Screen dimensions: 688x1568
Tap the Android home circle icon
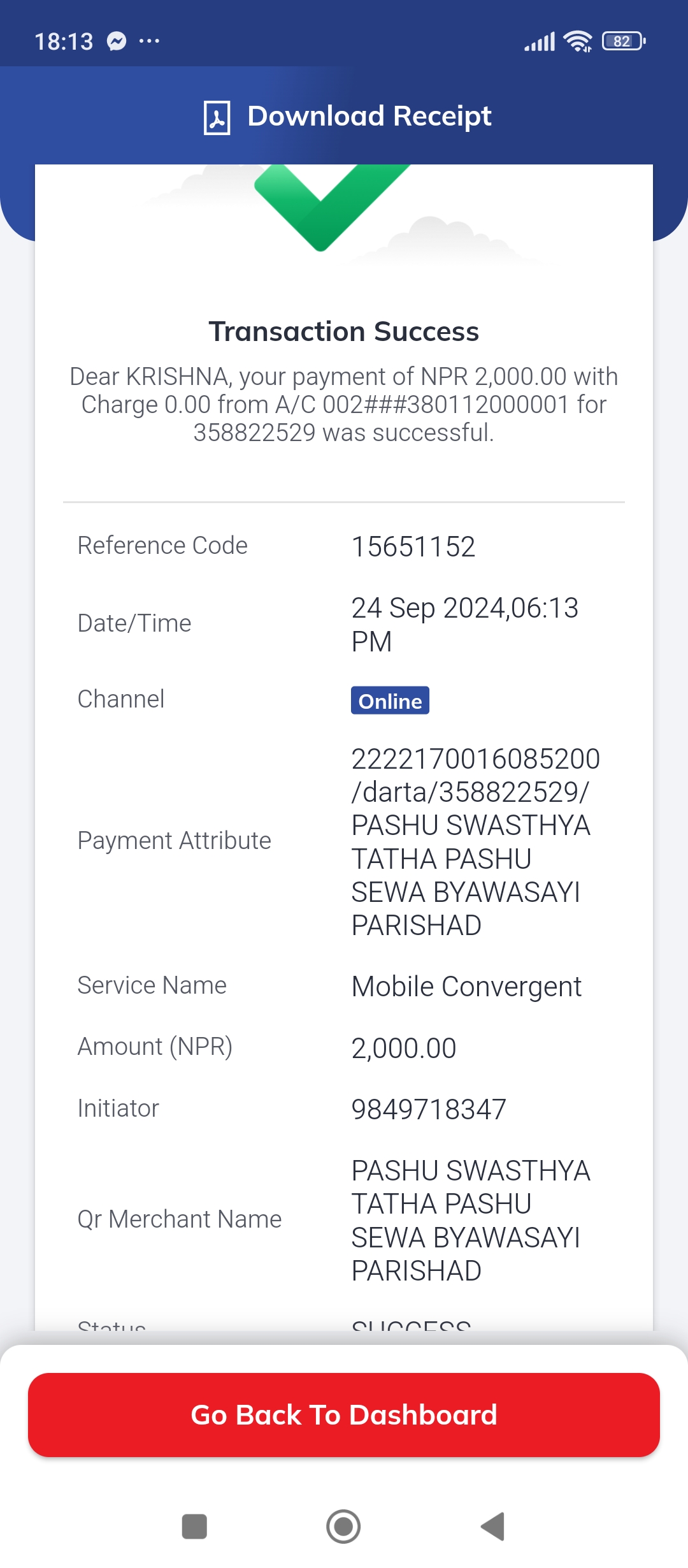(343, 1527)
